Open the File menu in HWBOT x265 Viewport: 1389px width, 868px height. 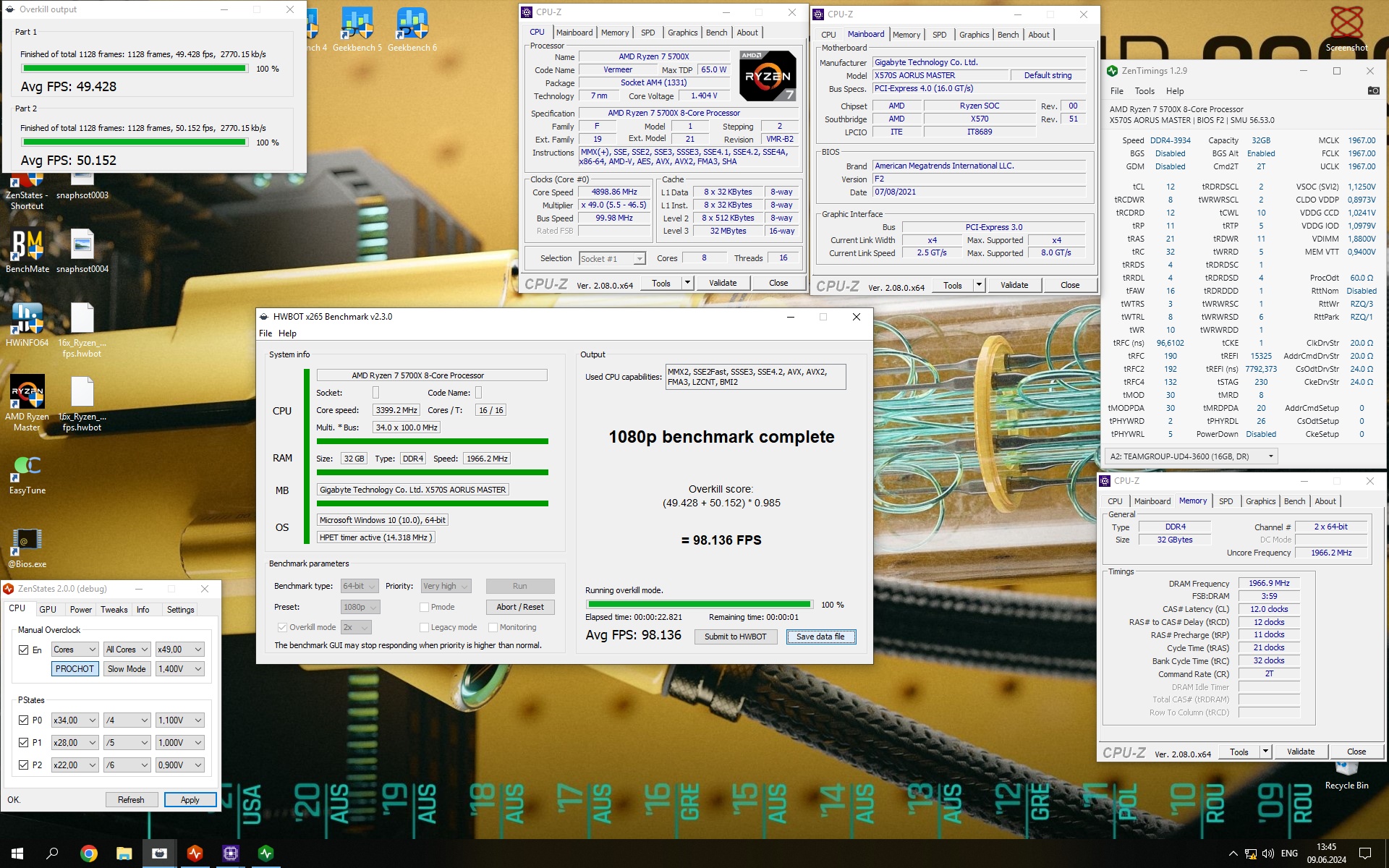coord(266,333)
